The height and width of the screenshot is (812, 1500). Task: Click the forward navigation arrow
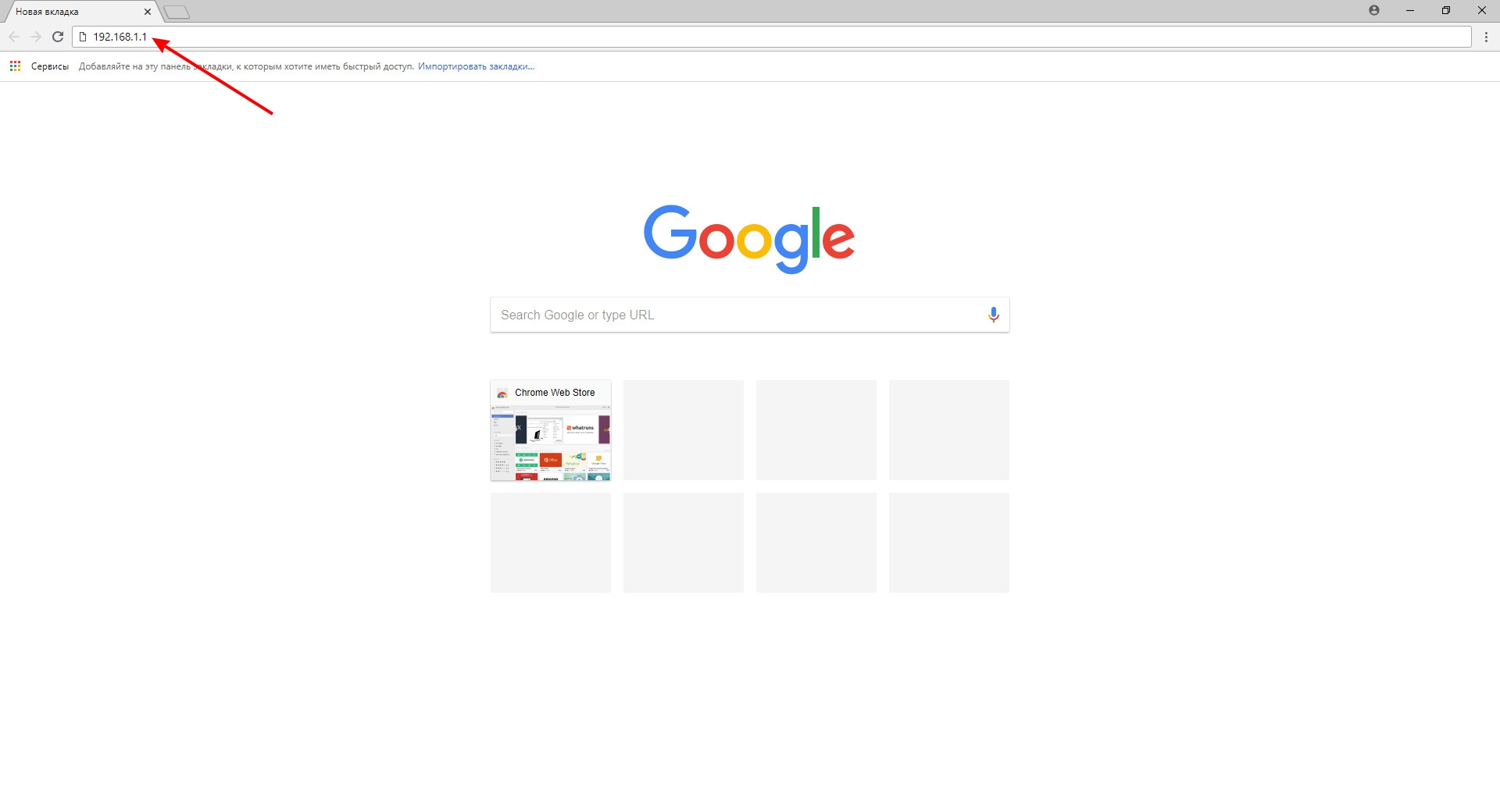click(x=36, y=37)
